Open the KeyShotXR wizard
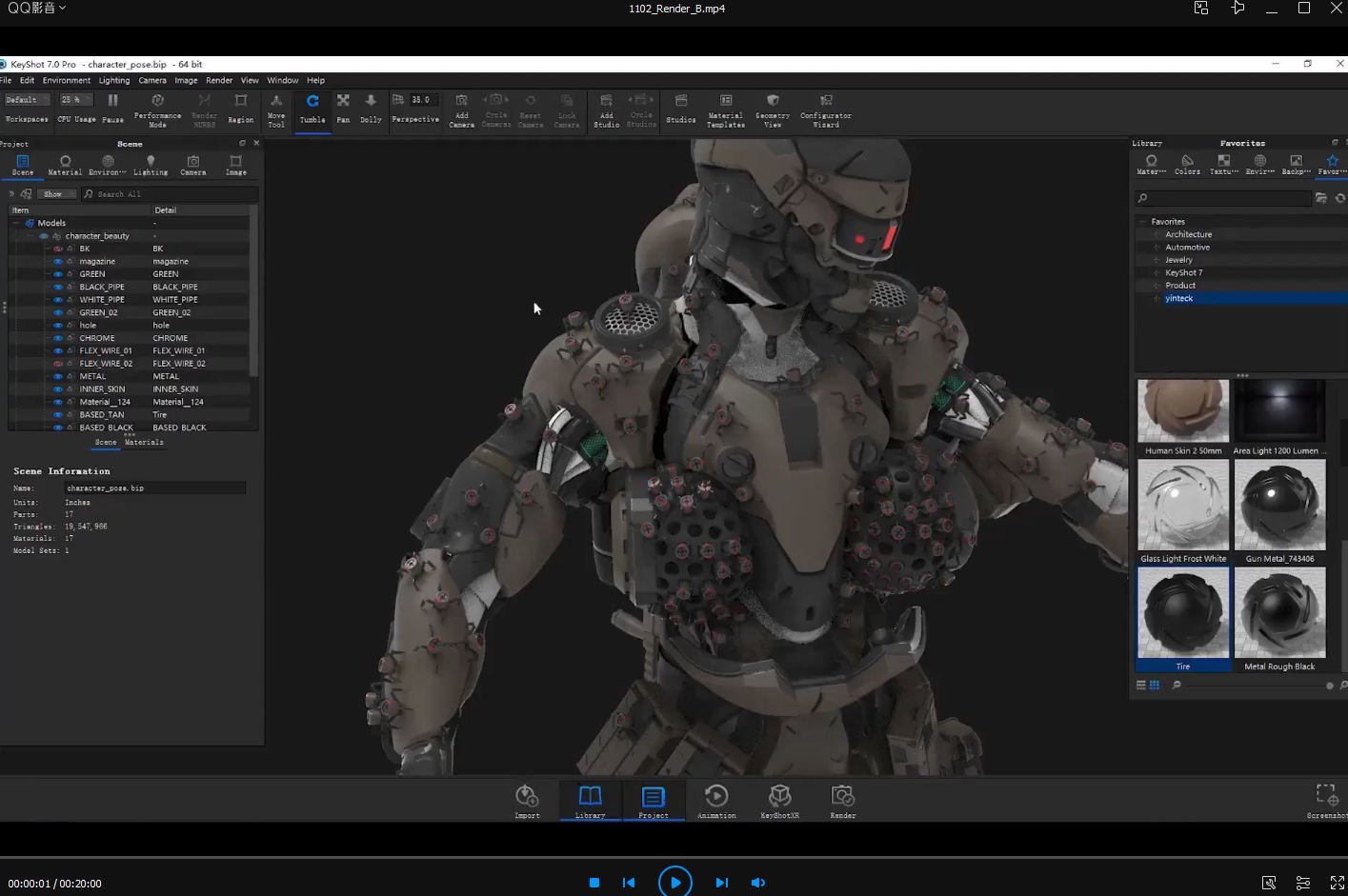1348x896 pixels. point(779,801)
